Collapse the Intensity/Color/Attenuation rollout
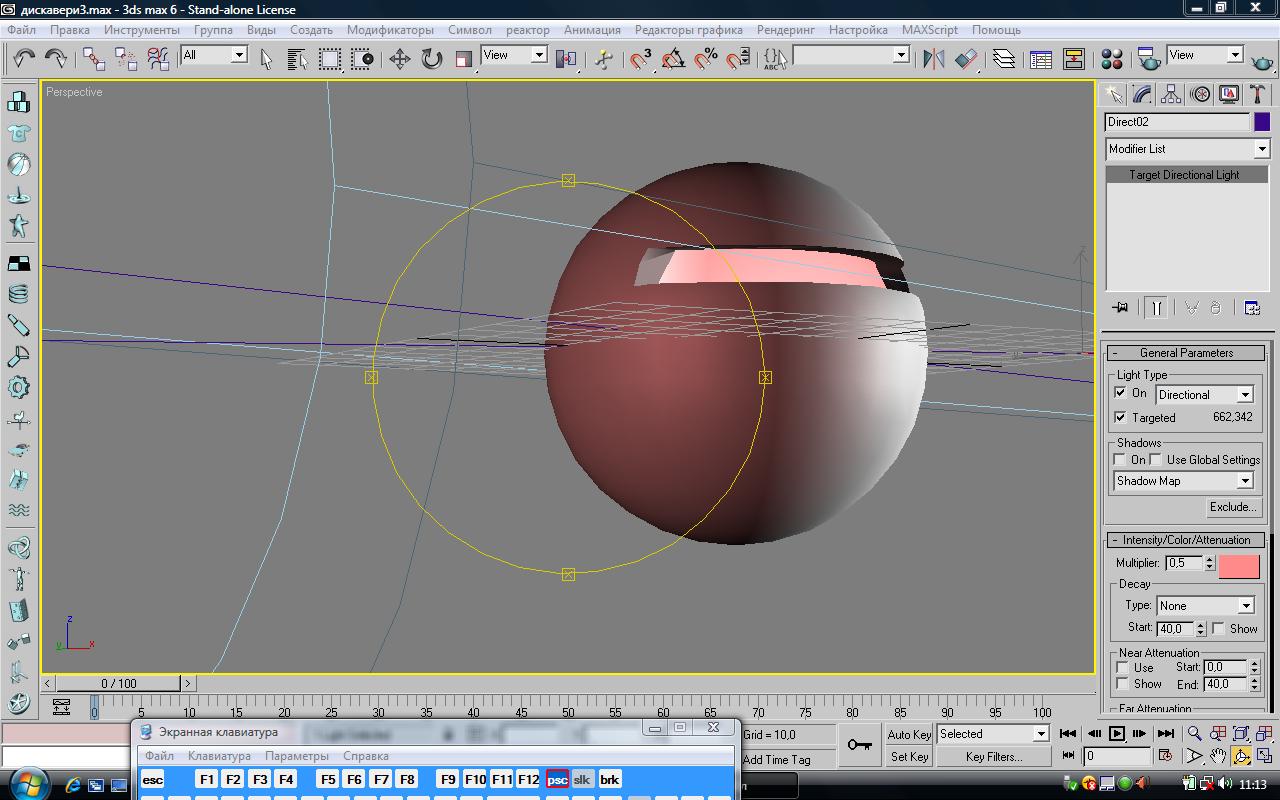This screenshot has width=1280, height=800. pyautogui.click(x=1186, y=540)
